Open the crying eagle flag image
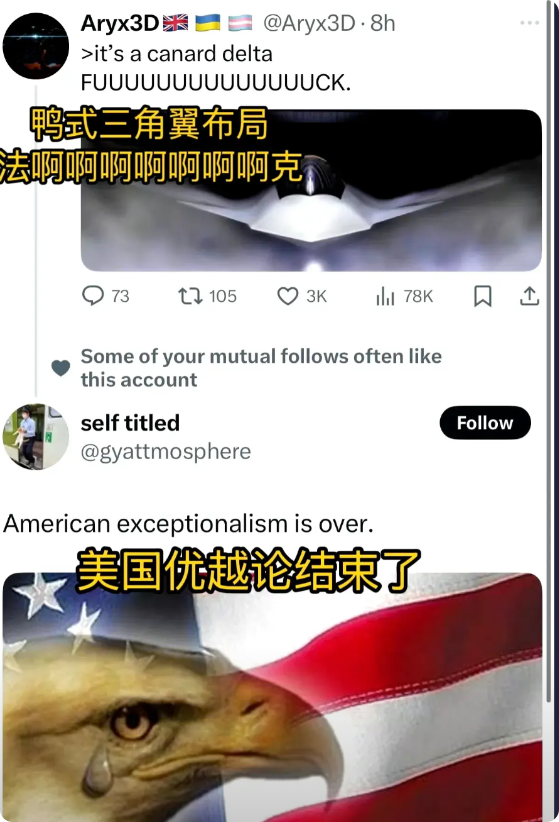The image size is (559, 822). [272, 697]
